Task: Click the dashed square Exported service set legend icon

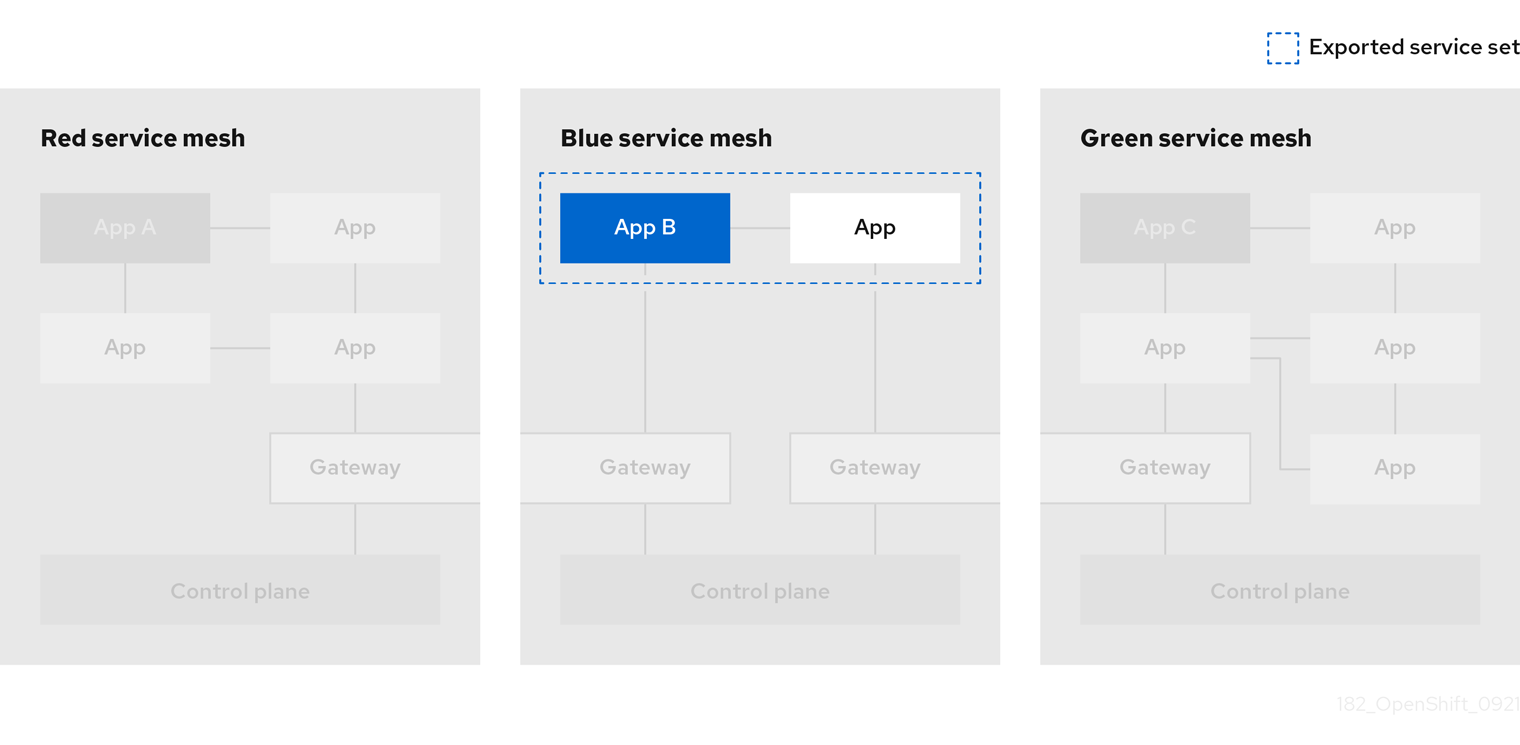Action: [x=1283, y=48]
